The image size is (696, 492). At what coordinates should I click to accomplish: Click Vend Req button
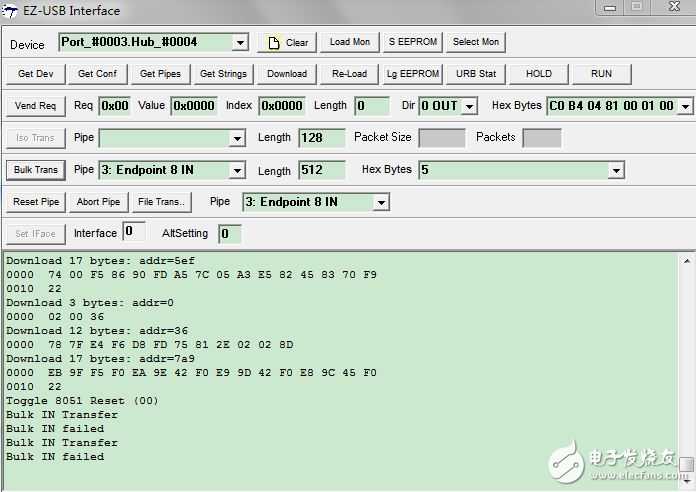(36, 106)
